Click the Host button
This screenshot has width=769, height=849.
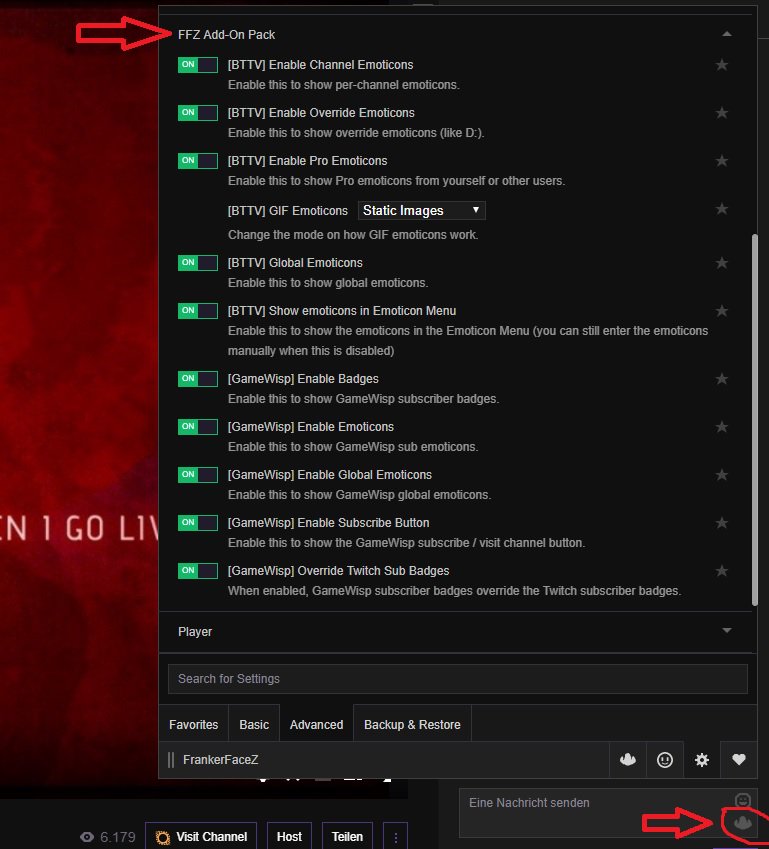pos(289,837)
